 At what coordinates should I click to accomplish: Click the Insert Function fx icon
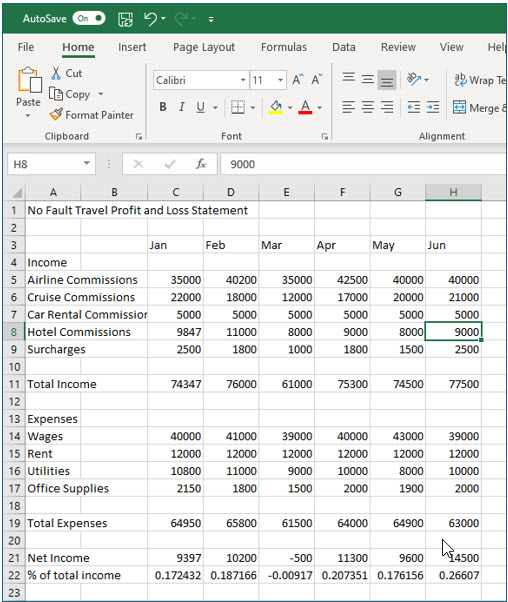tap(200, 164)
